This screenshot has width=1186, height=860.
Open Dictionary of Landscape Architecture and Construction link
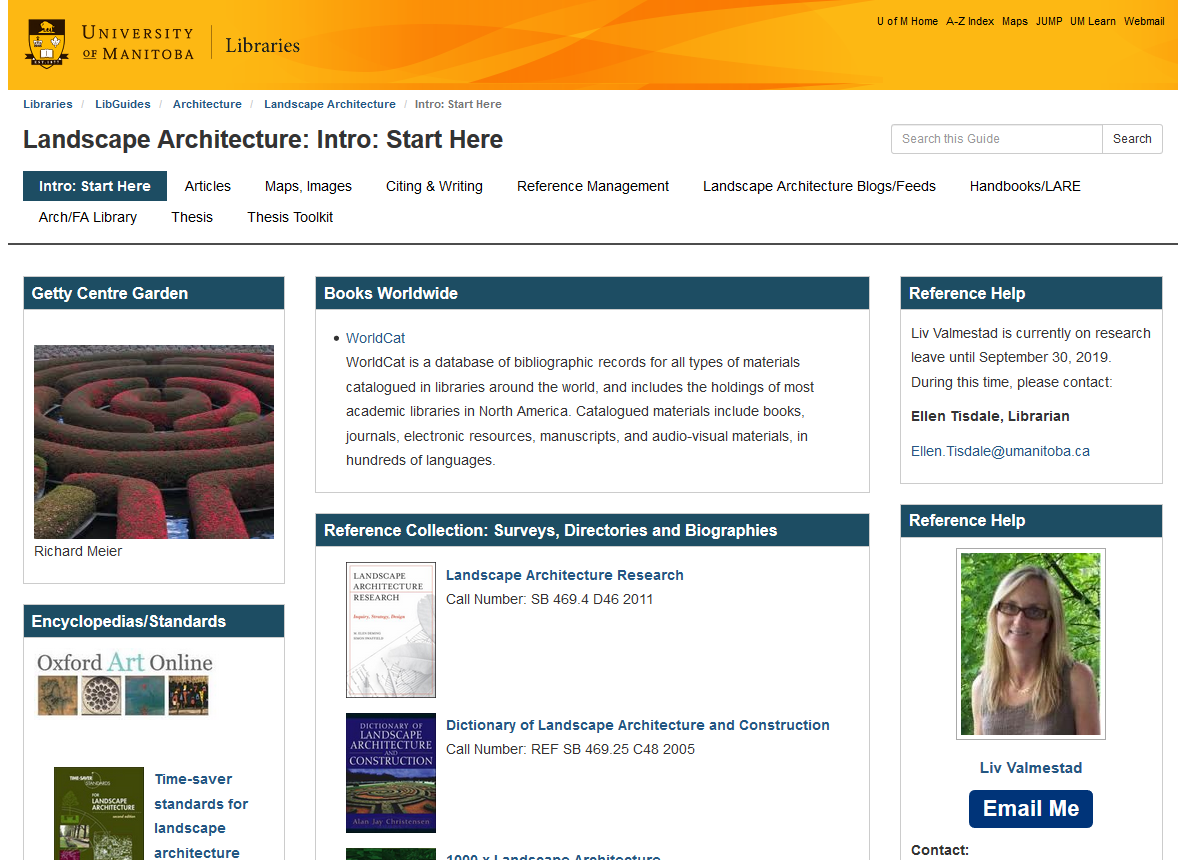coord(638,725)
